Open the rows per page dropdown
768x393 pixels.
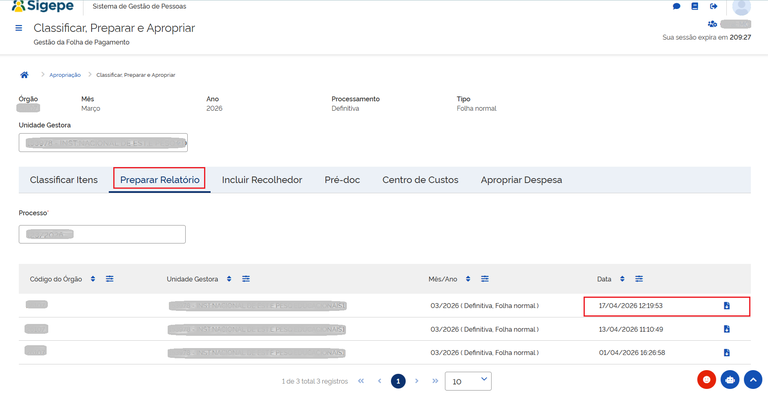468,381
